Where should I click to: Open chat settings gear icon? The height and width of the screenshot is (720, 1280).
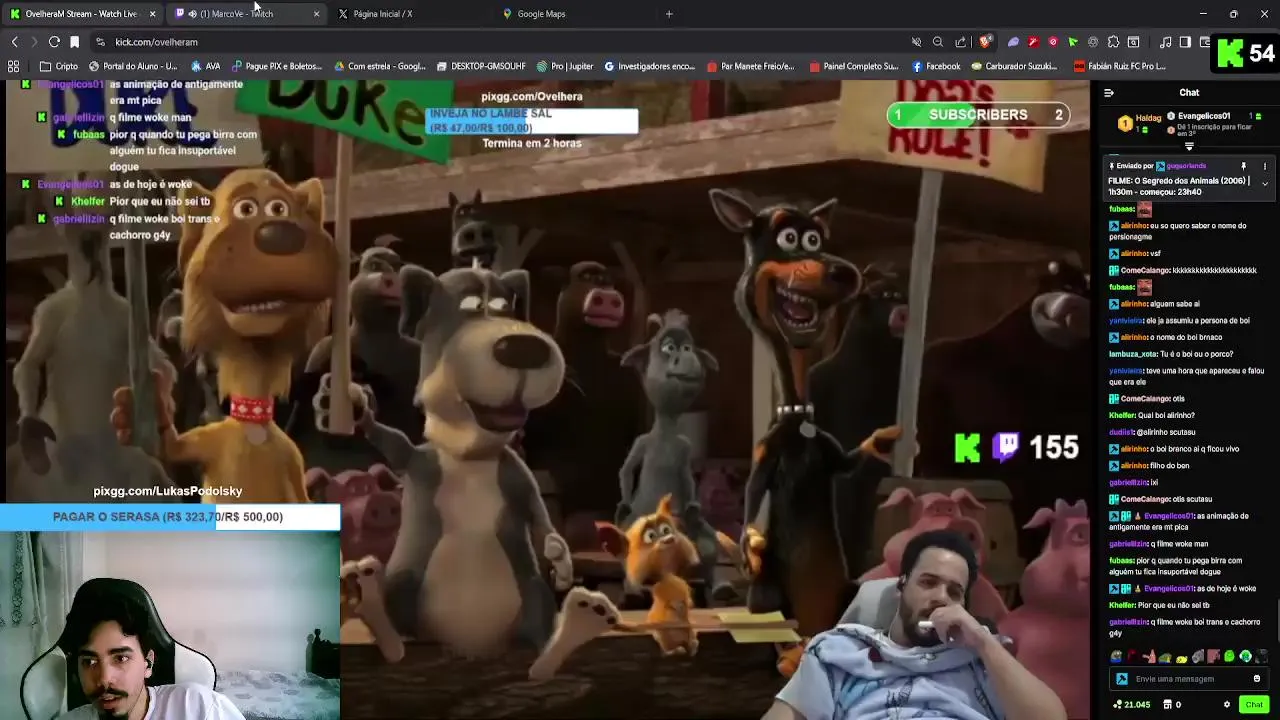coord(1227,704)
